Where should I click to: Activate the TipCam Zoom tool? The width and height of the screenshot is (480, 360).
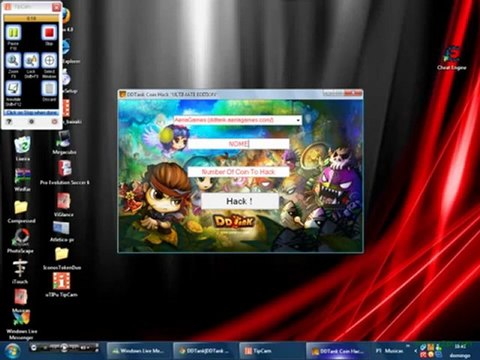point(13,61)
